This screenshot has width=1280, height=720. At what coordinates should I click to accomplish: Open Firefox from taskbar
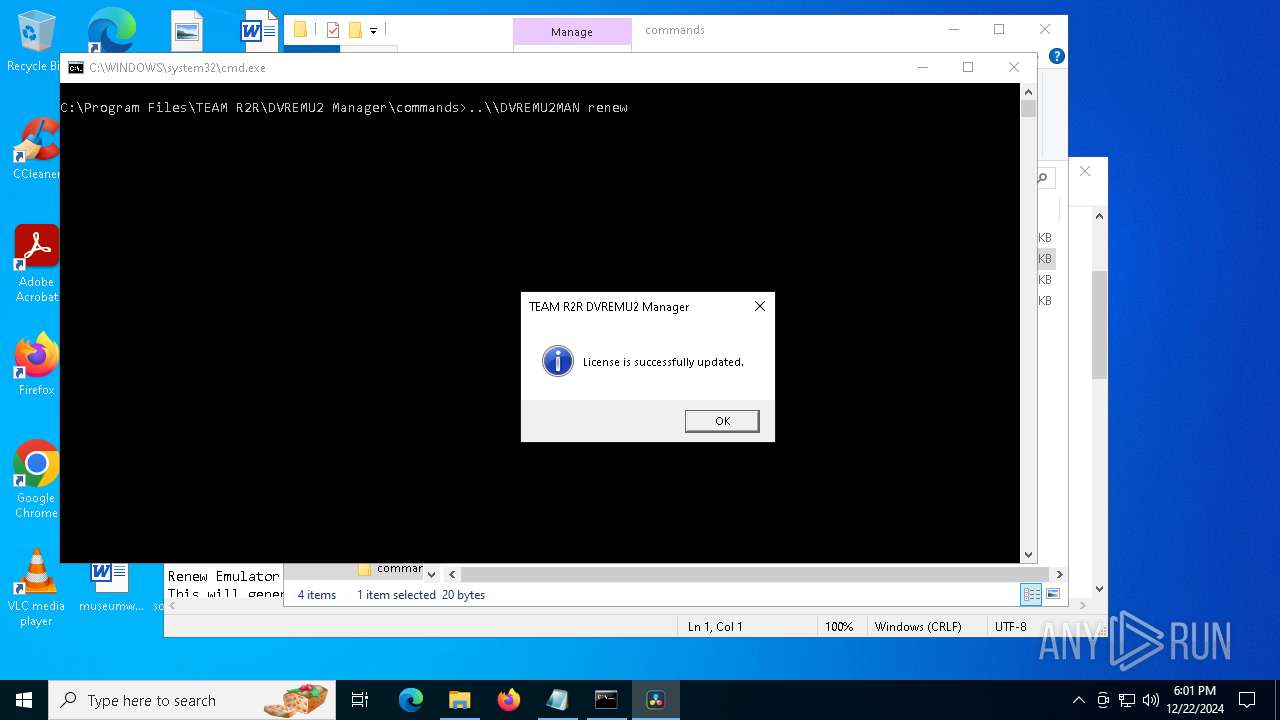point(509,700)
